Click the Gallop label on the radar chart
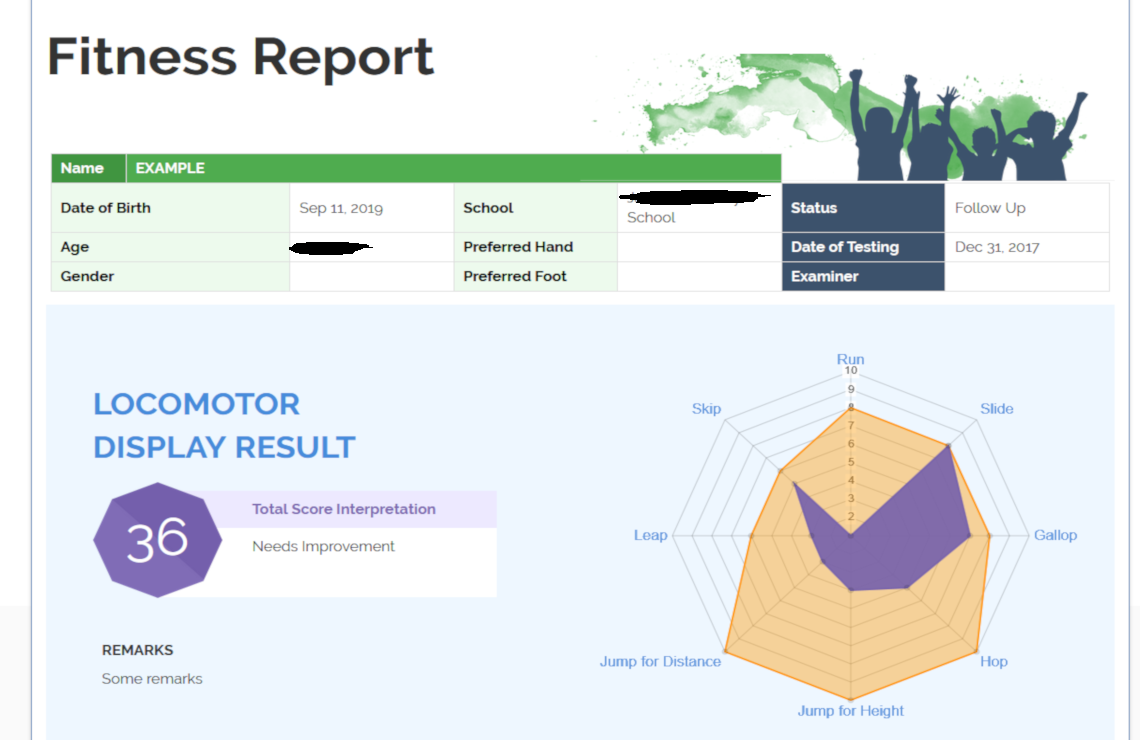The width and height of the screenshot is (1140, 740). pos(1055,535)
